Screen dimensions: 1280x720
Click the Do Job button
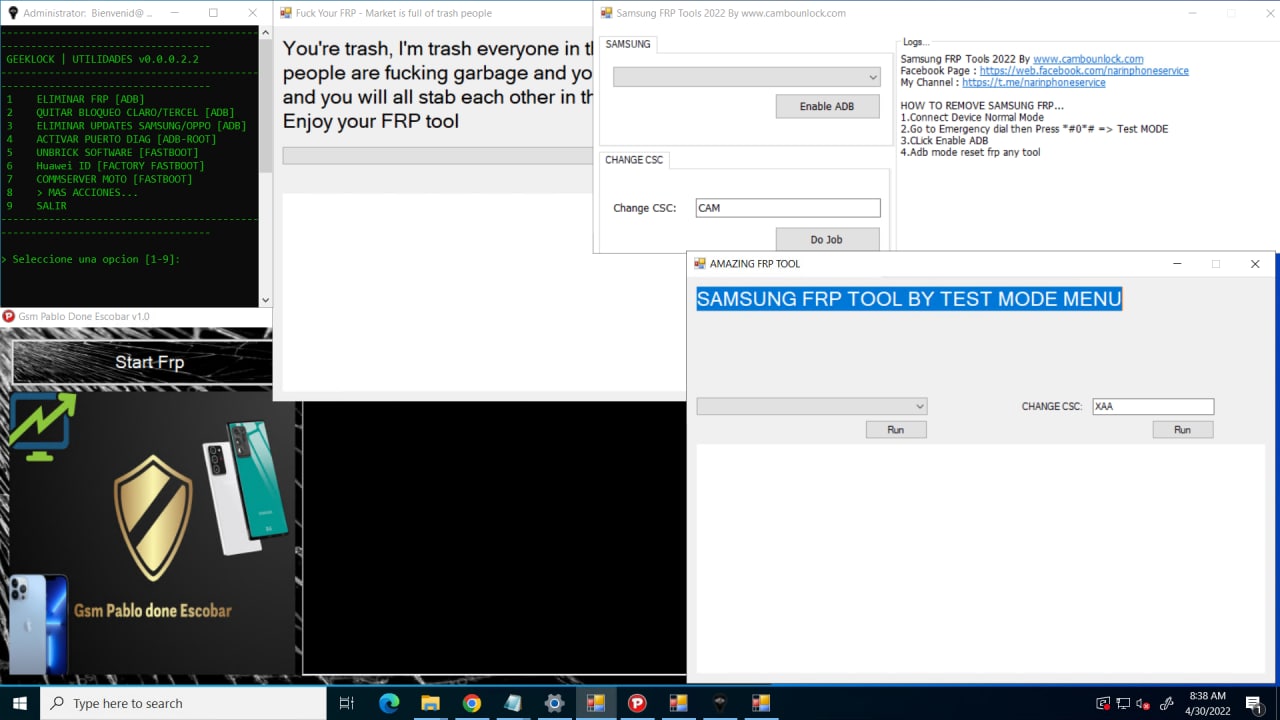tap(827, 240)
